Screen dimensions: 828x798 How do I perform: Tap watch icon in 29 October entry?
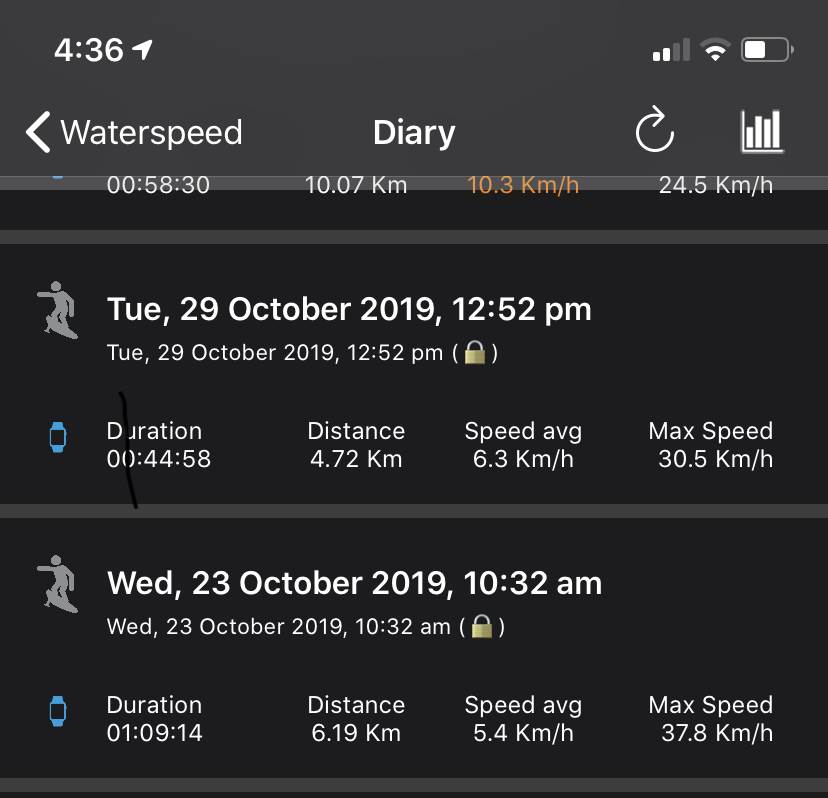pyautogui.click(x=58, y=437)
